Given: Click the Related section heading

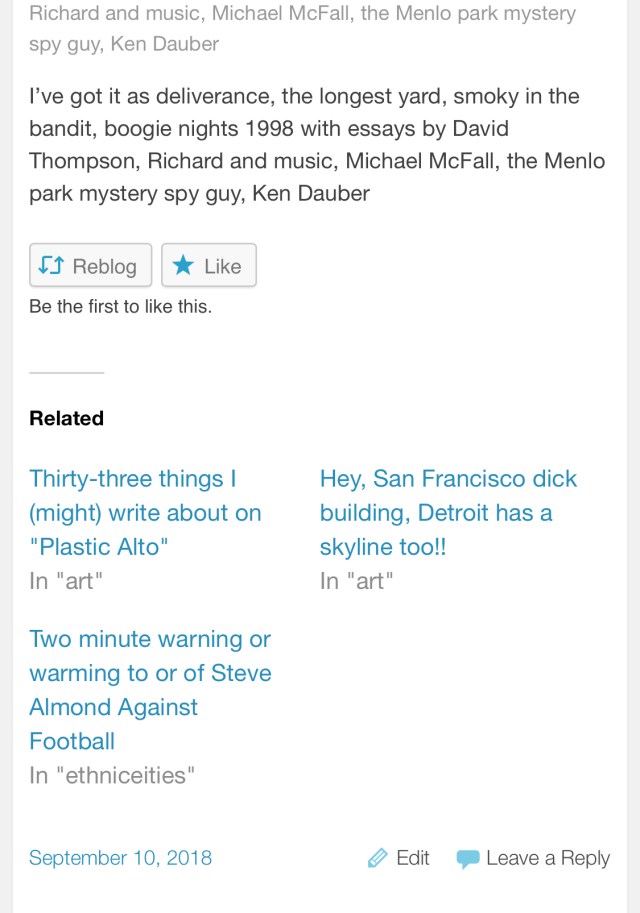Looking at the screenshot, I should (x=66, y=418).
